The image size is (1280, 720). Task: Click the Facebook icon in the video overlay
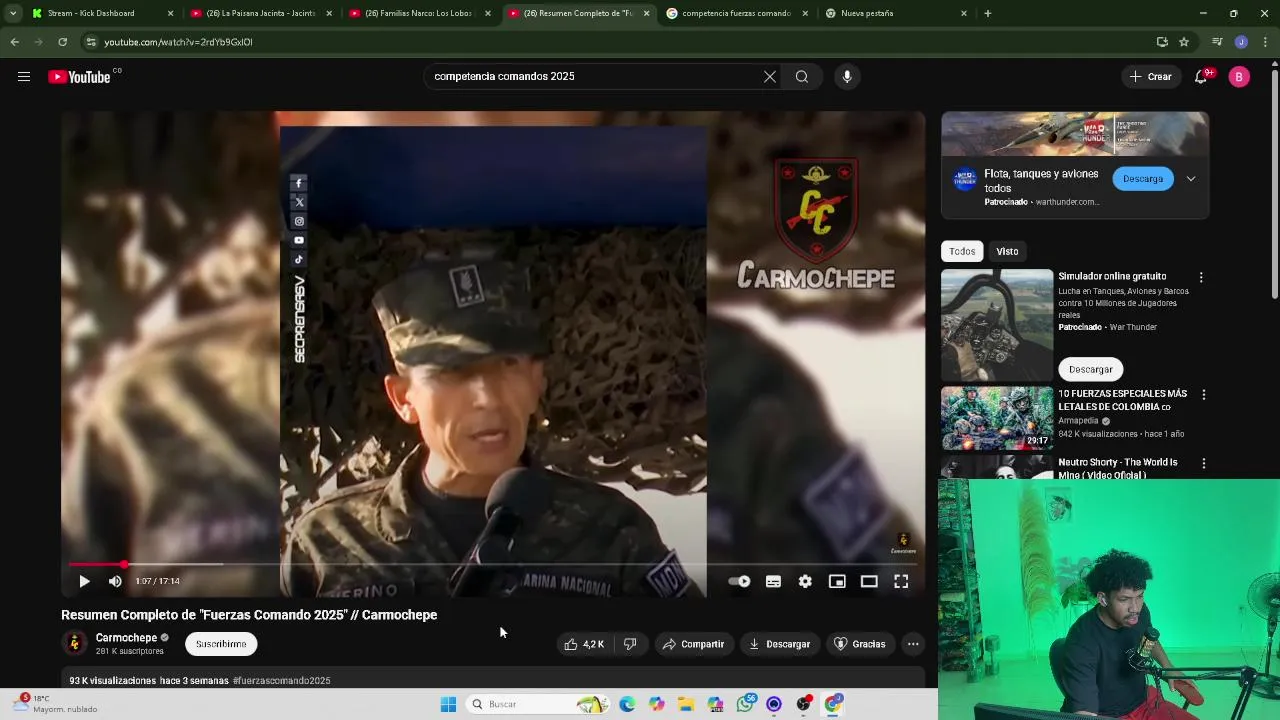coord(299,183)
